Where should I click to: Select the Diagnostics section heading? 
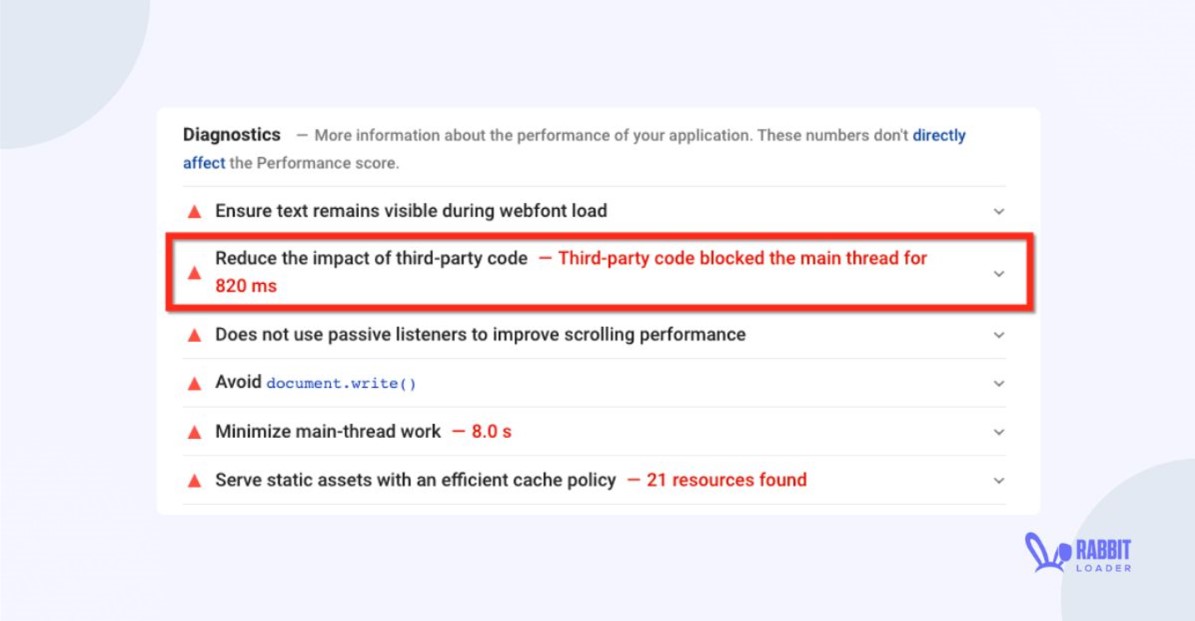point(232,135)
